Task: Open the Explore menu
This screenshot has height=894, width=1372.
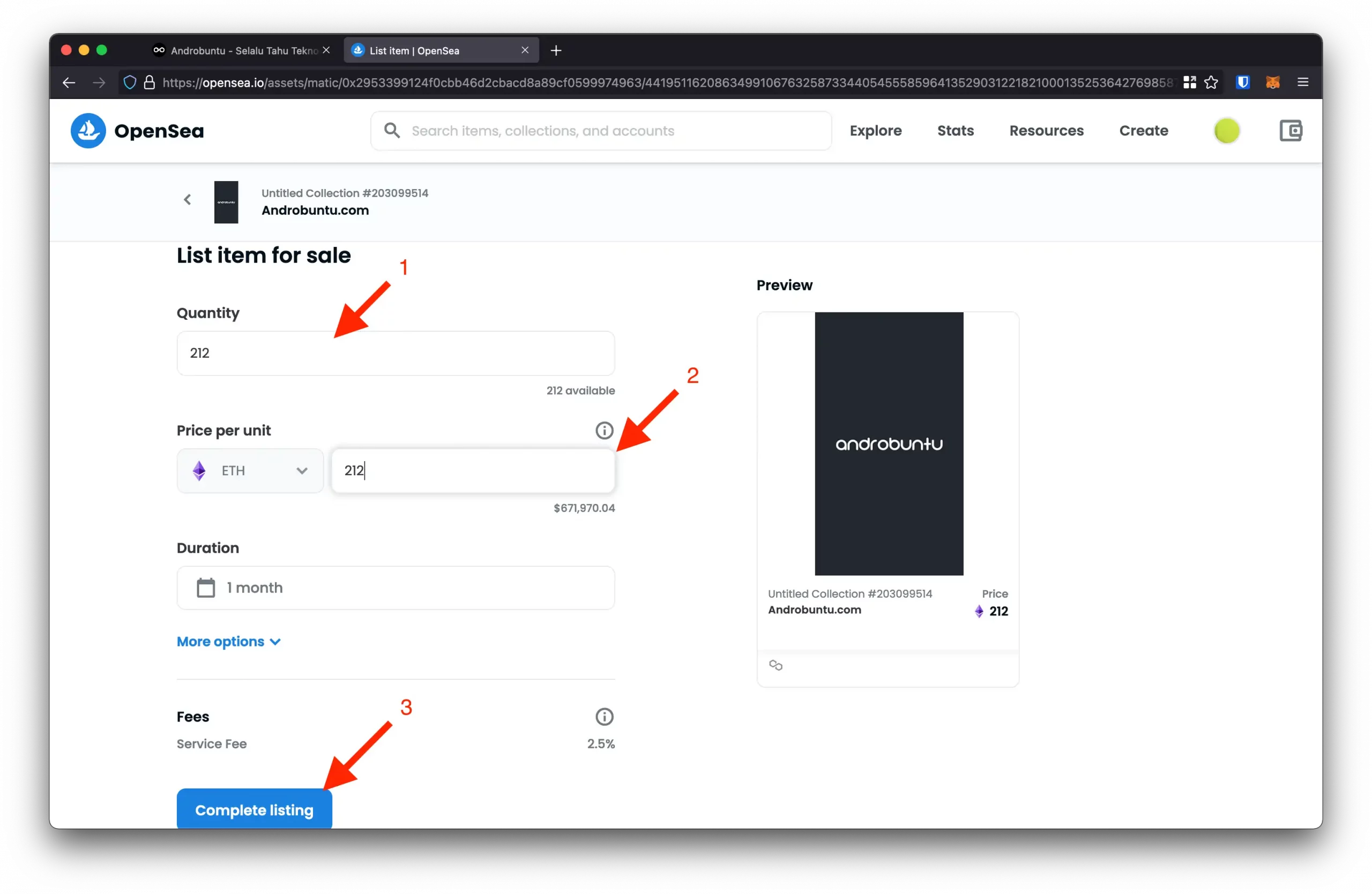Action: point(875,131)
